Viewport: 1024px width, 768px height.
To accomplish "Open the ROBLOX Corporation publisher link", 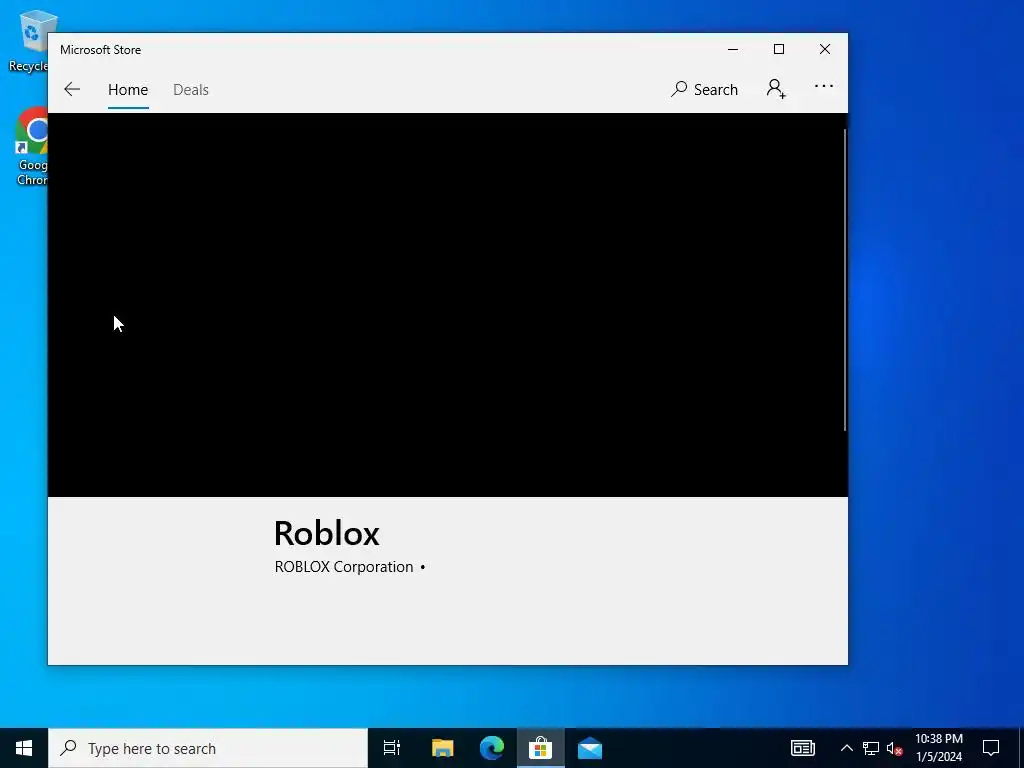I will (x=344, y=567).
